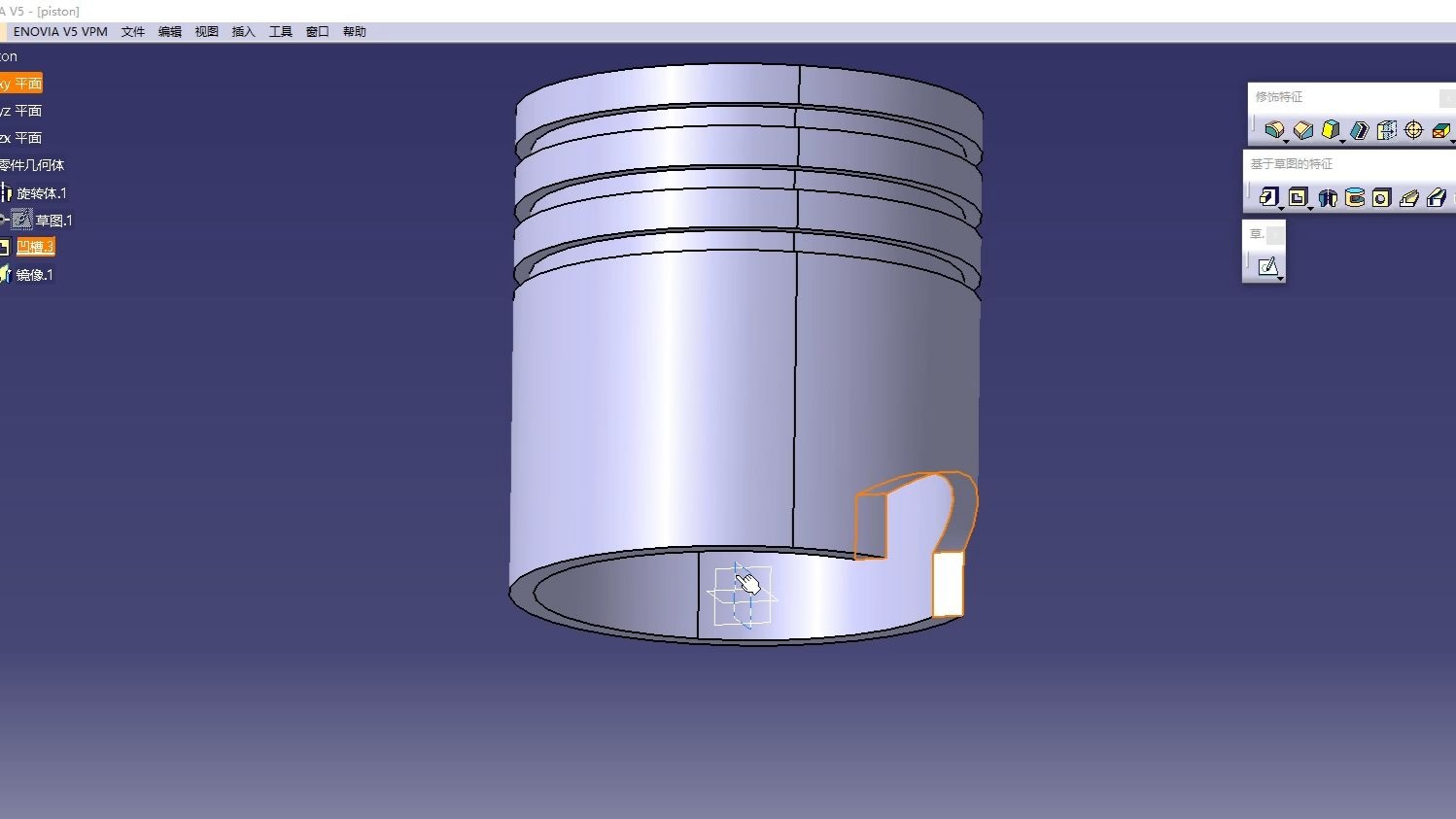
Task: Open draft tool variants dropdown arrow
Action: pyautogui.click(x=1342, y=142)
